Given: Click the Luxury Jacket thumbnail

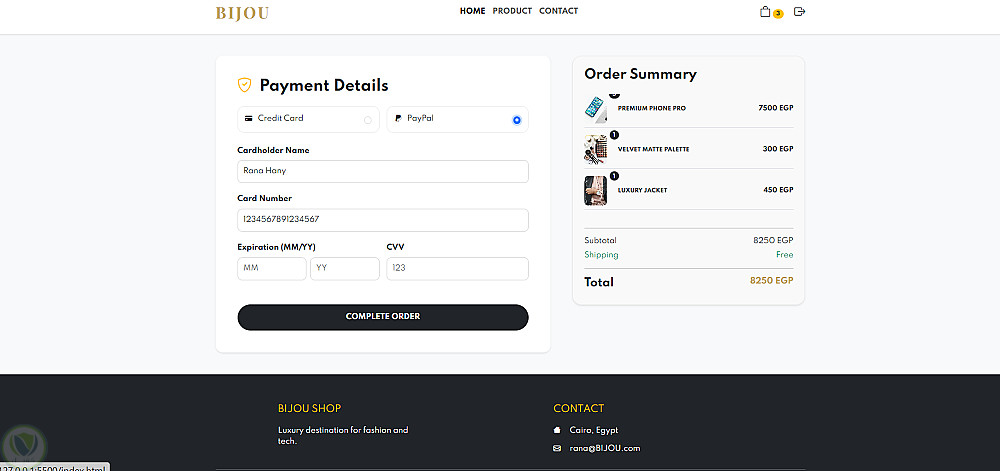Looking at the screenshot, I should pos(596,191).
